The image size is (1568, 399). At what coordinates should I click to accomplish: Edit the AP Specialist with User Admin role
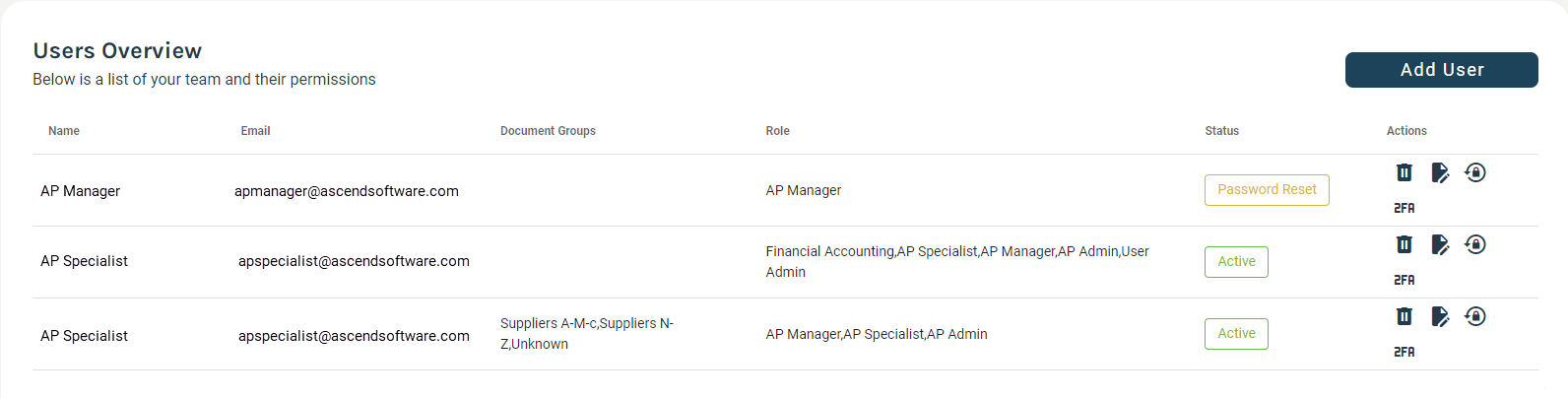click(x=1440, y=245)
